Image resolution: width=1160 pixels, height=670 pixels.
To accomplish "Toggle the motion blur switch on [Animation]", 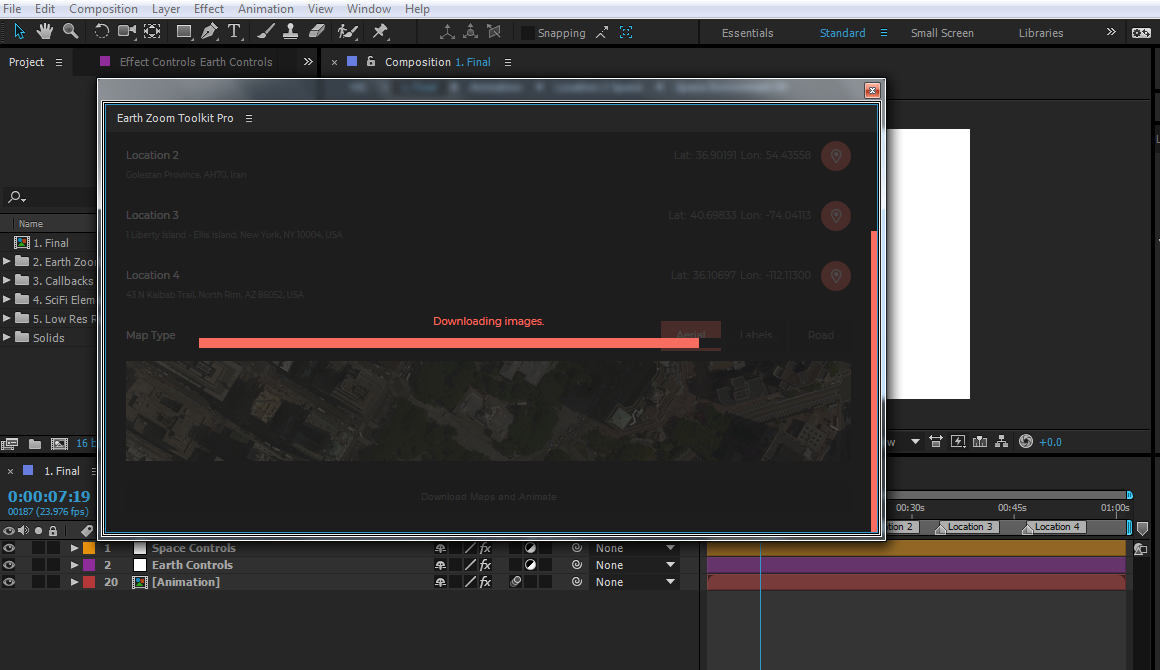I will coord(516,582).
